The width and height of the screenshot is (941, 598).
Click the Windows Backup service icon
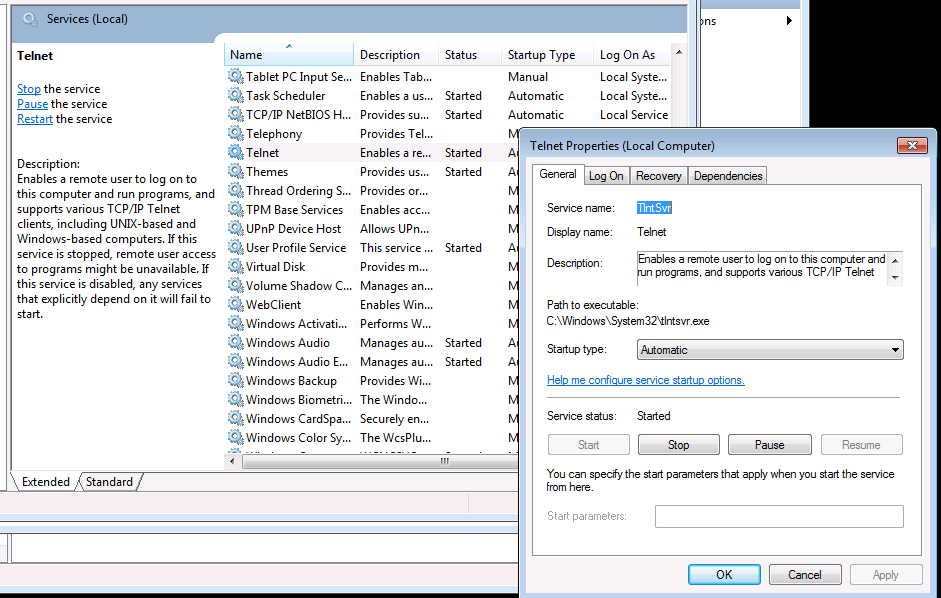coord(235,381)
